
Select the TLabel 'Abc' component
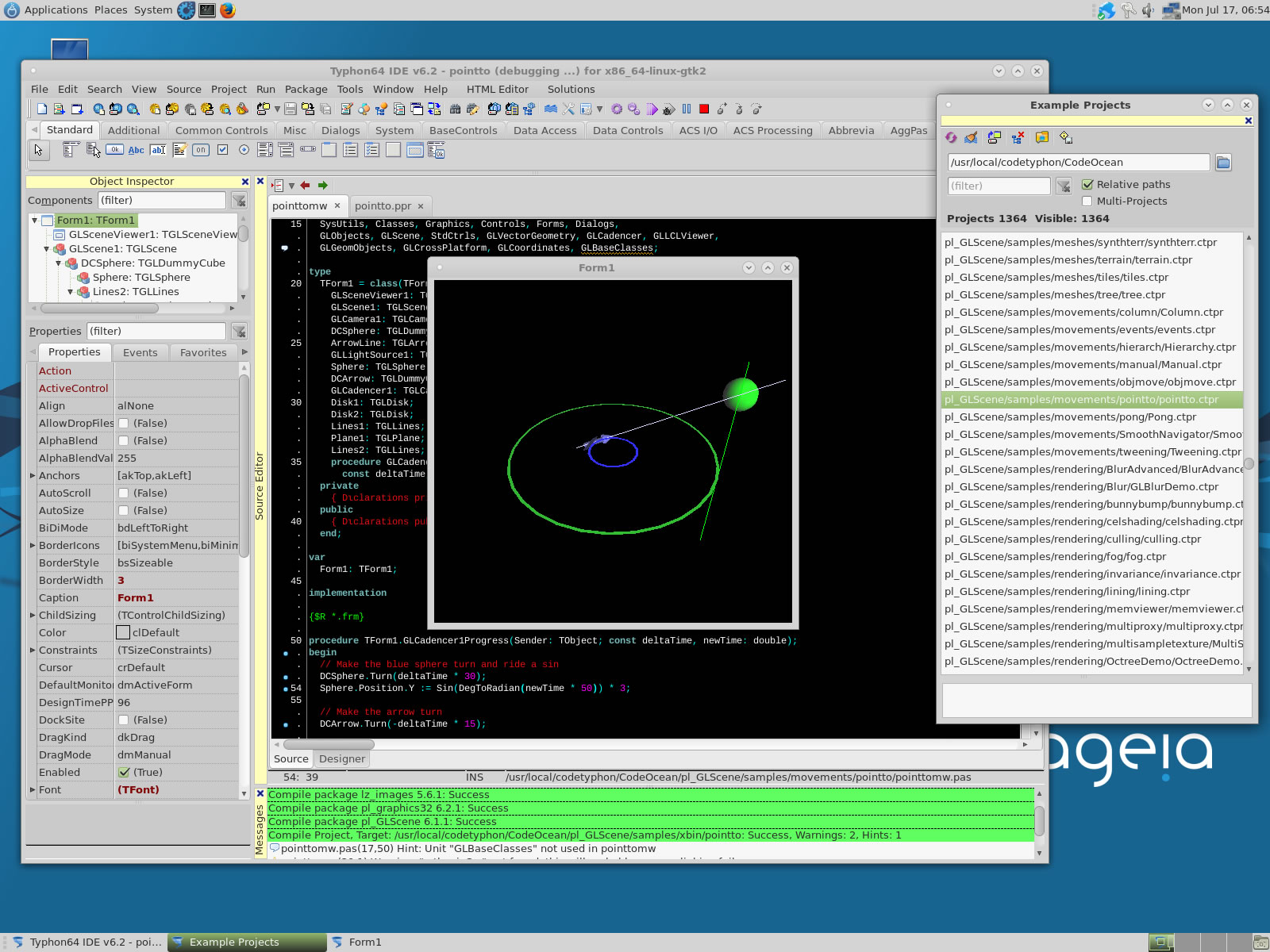click(x=137, y=150)
